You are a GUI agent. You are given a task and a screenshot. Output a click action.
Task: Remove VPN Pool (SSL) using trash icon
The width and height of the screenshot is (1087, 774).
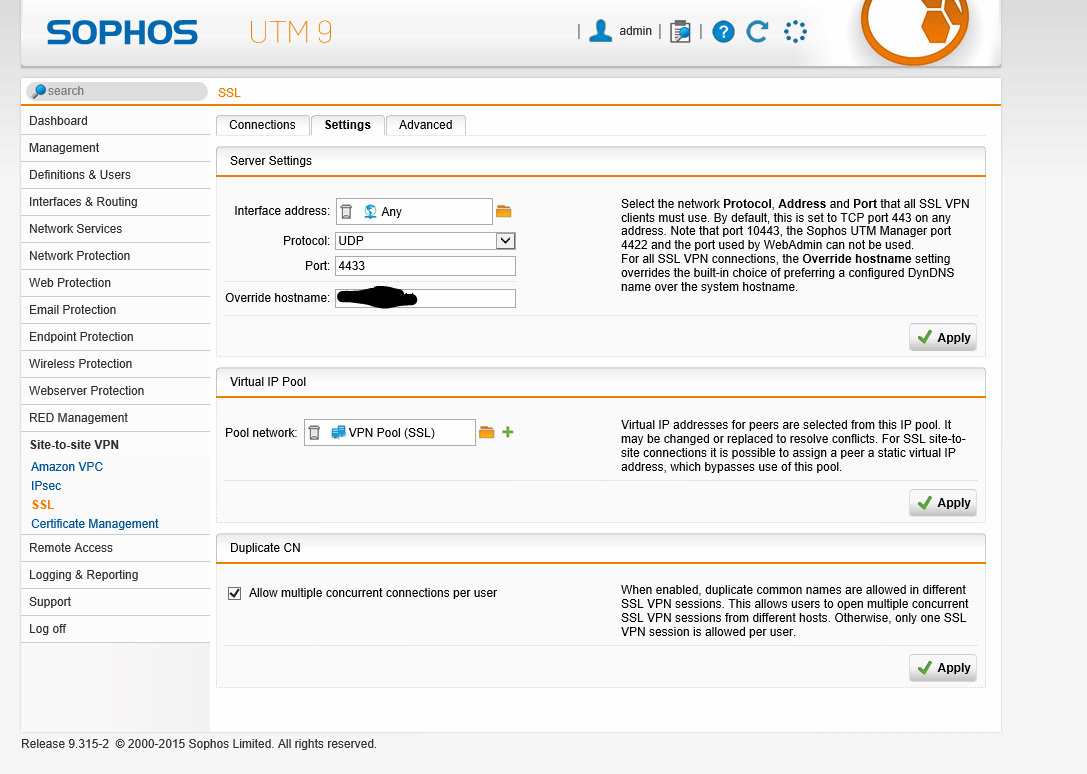click(x=314, y=433)
